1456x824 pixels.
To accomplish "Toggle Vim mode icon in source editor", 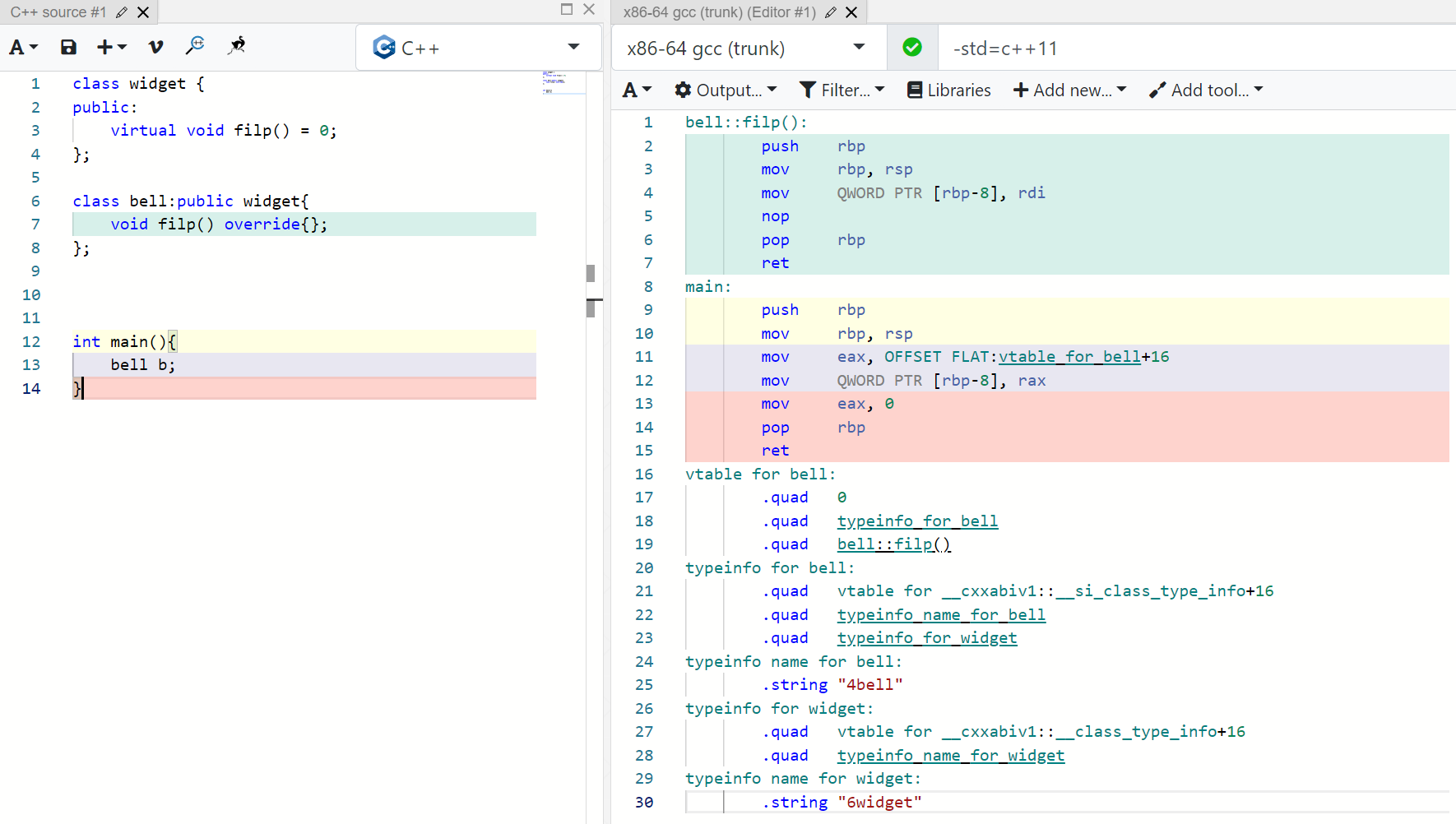I will pyautogui.click(x=155, y=48).
